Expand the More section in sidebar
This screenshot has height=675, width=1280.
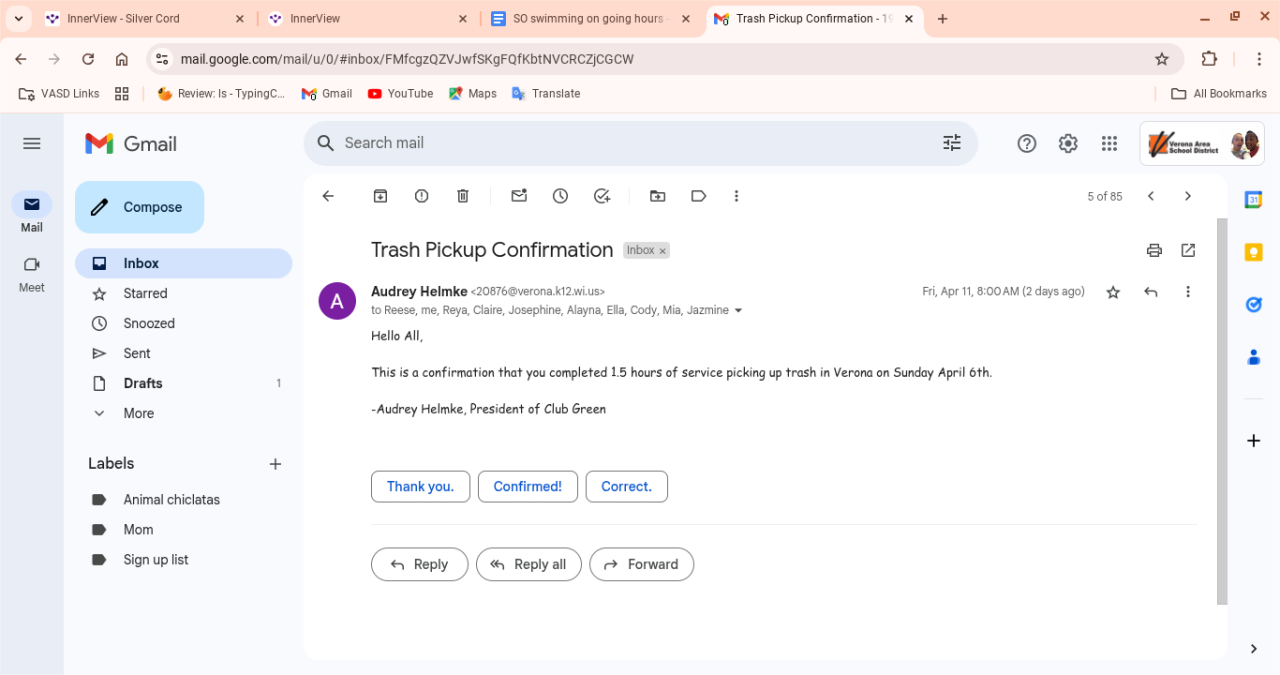138,413
